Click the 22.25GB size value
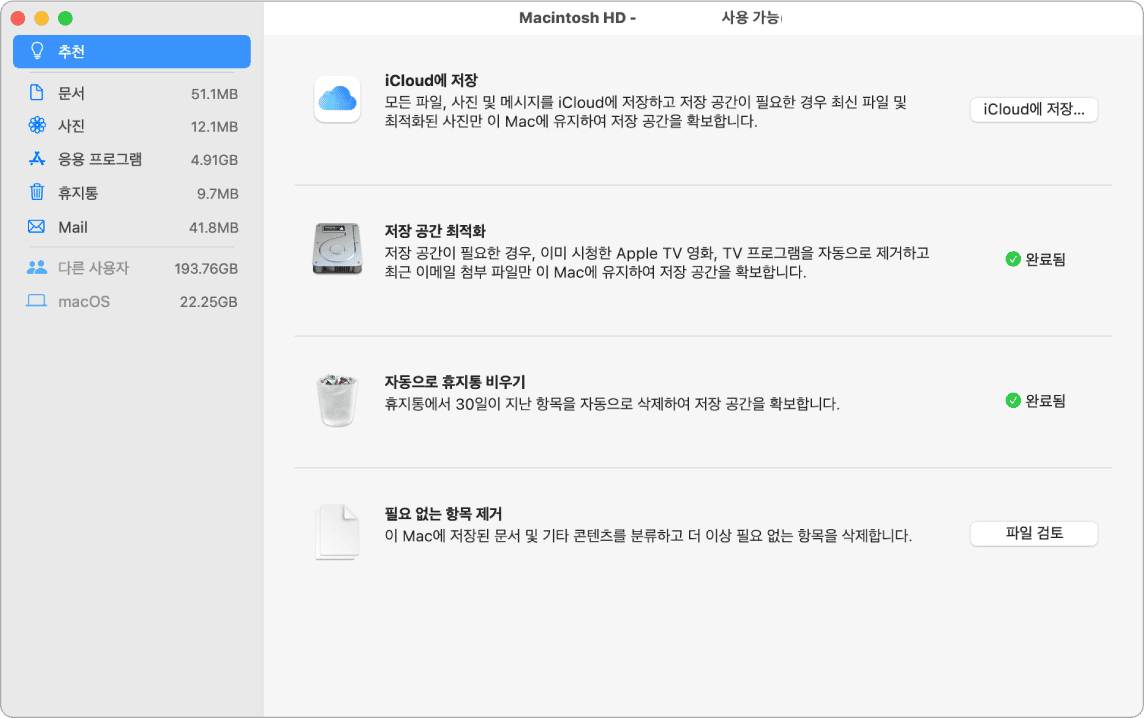Screen dimensions: 1144x718 click(x=209, y=301)
